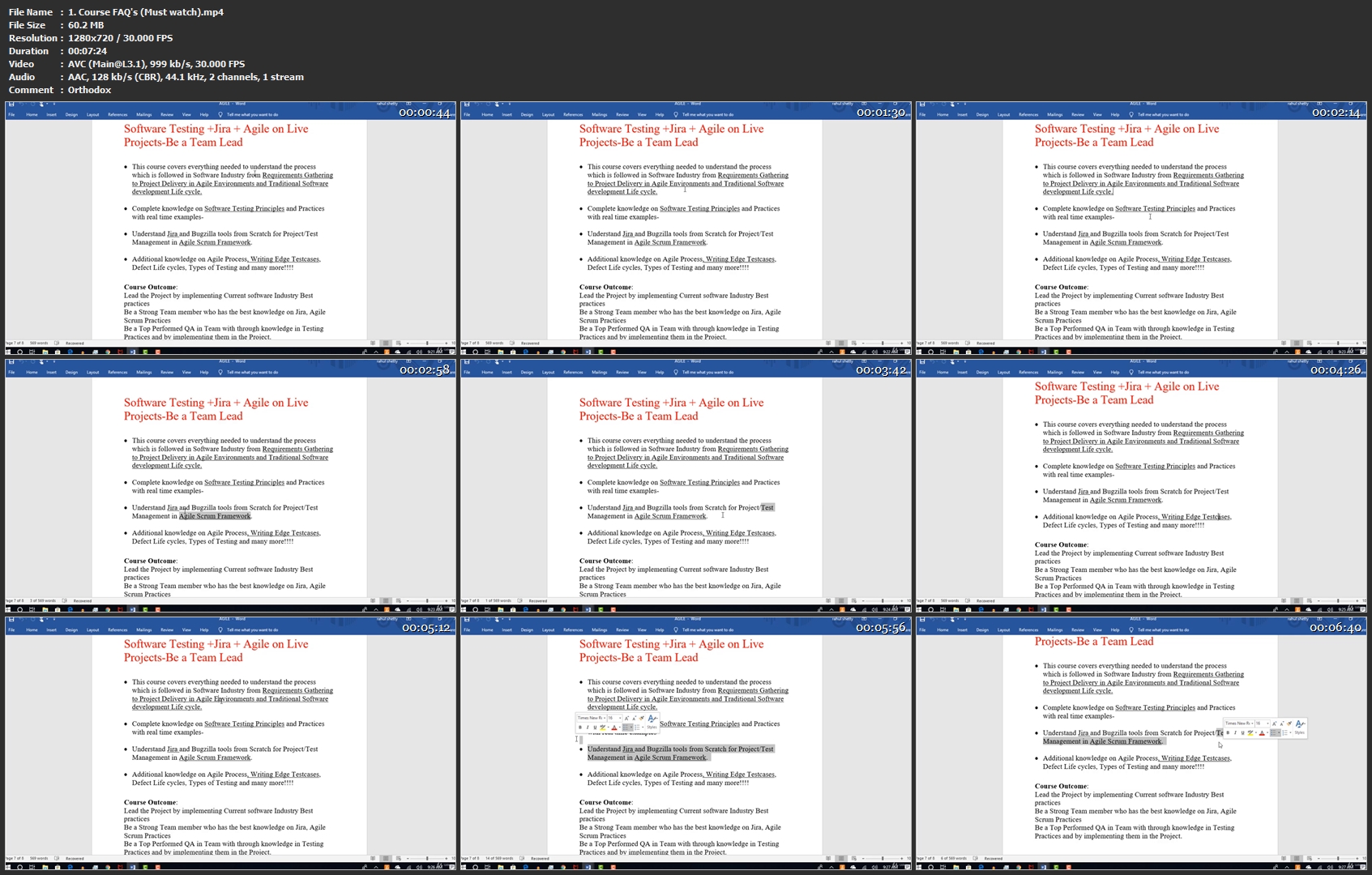The height and width of the screenshot is (875, 1372).
Task: Expand bullets dropdown arrow in 00:05:56 mini toolbar
Action: click(x=631, y=728)
